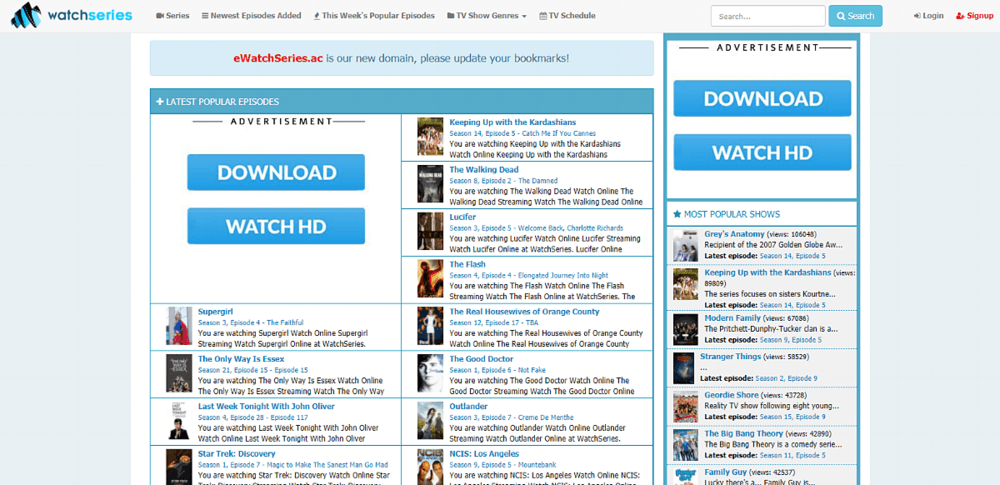Image resolution: width=1000 pixels, height=485 pixels.
Task: Click DOWNLOAD button in main advertisement
Action: 276,172
